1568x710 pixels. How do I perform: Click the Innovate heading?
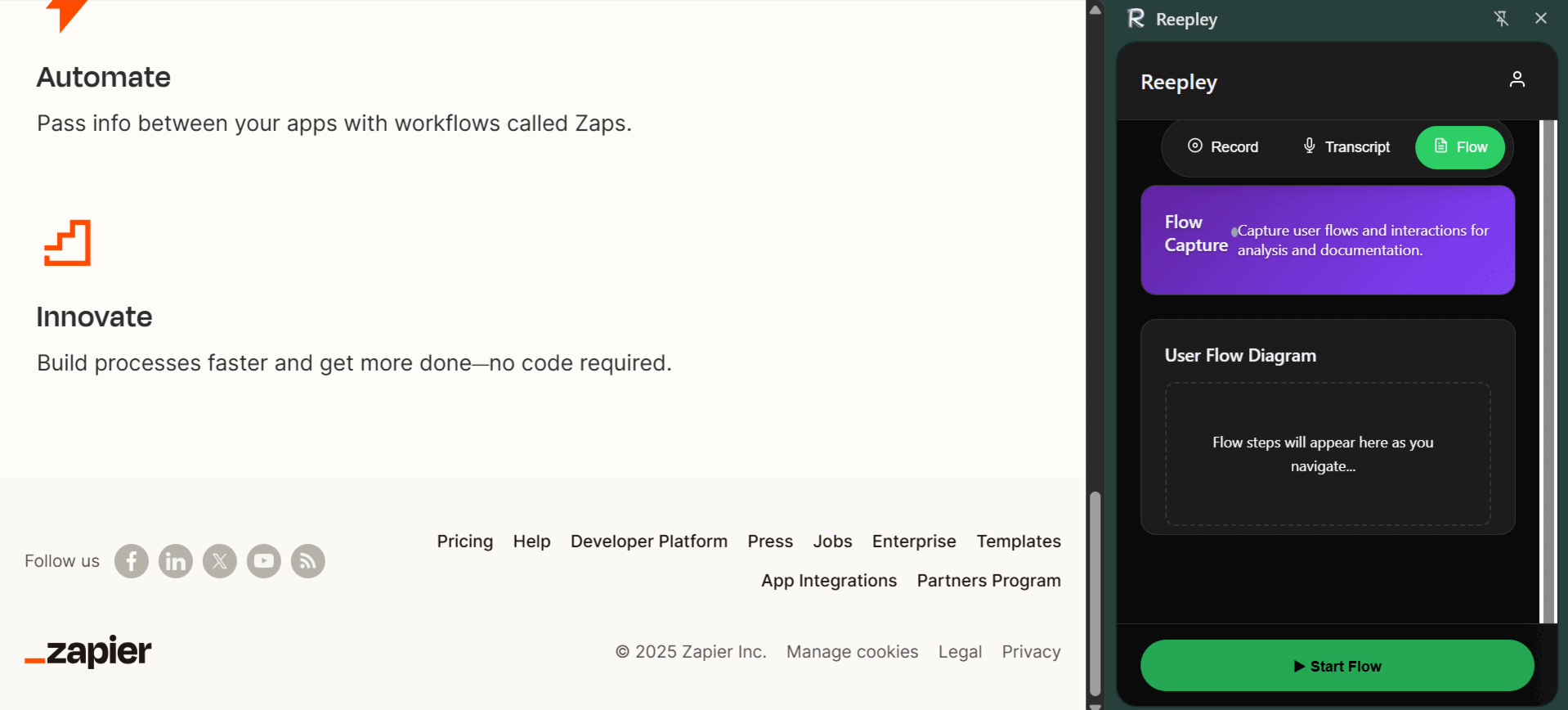tap(95, 317)
